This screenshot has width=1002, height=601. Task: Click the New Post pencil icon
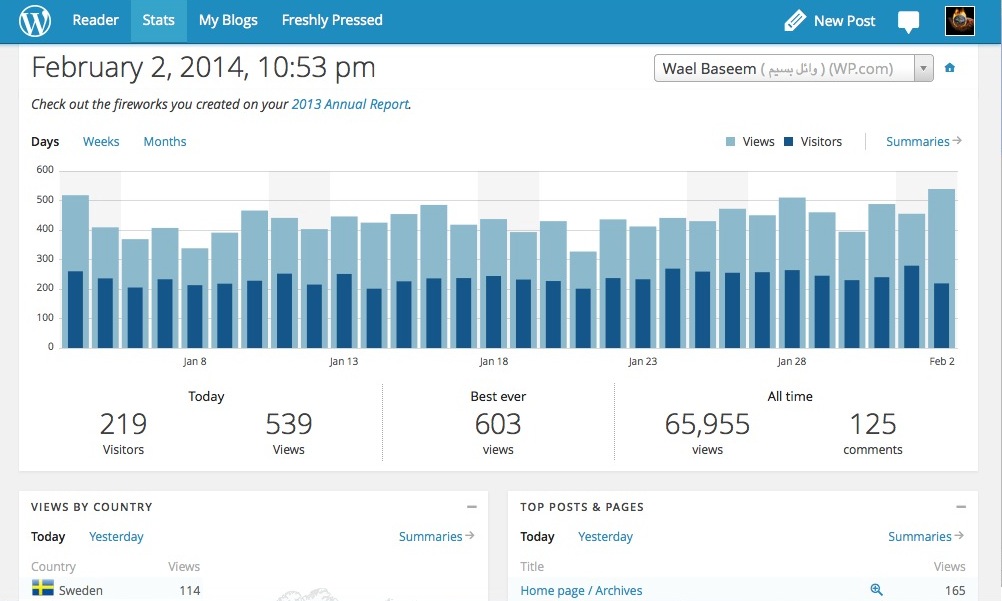click(795, 21)
